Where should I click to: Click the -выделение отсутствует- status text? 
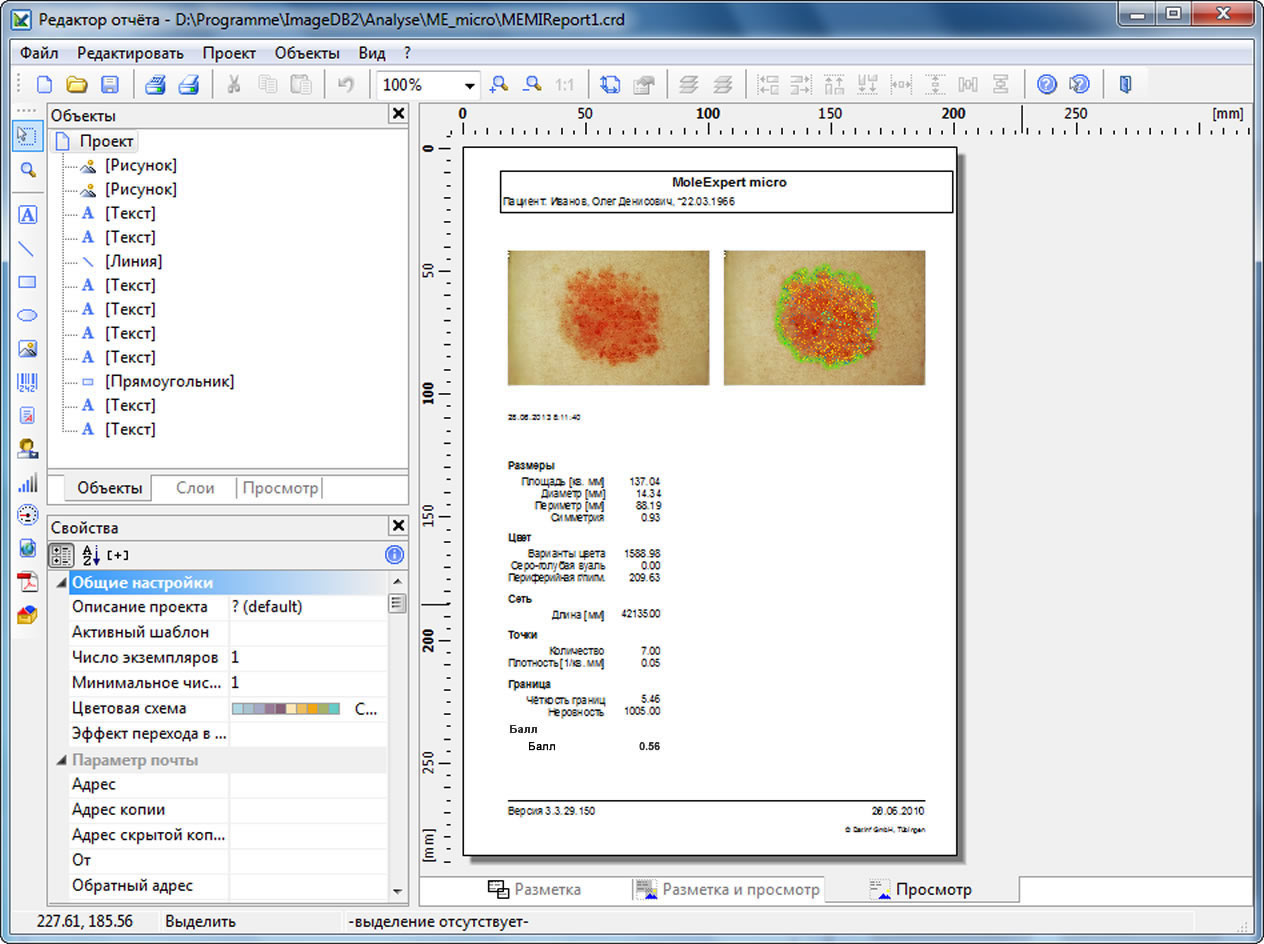[x=439, y=922]
